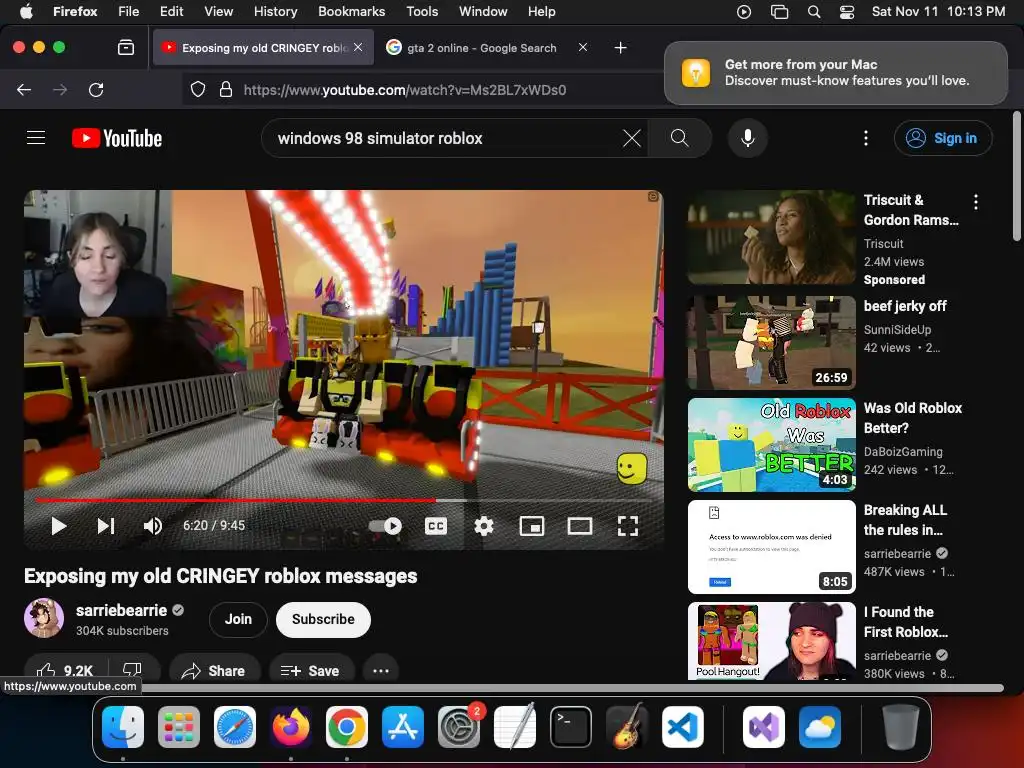The image size is (1024, 768).
Task: Click the page vertical scrollbar
Action: [x=1017, y=176]
